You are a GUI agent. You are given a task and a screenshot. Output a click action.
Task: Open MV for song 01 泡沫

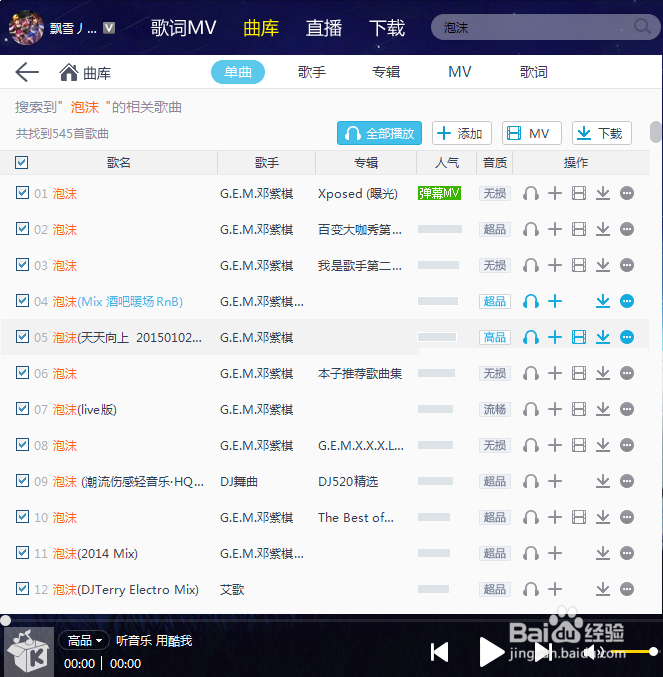click(579, 193)
